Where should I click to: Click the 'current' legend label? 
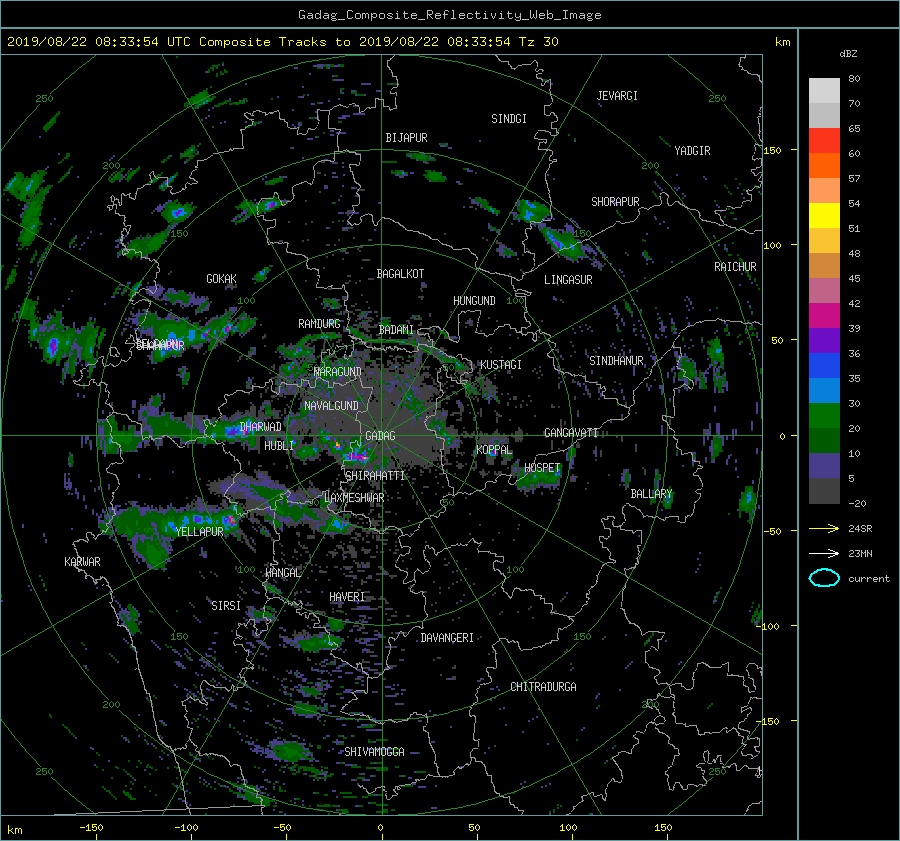869,579
